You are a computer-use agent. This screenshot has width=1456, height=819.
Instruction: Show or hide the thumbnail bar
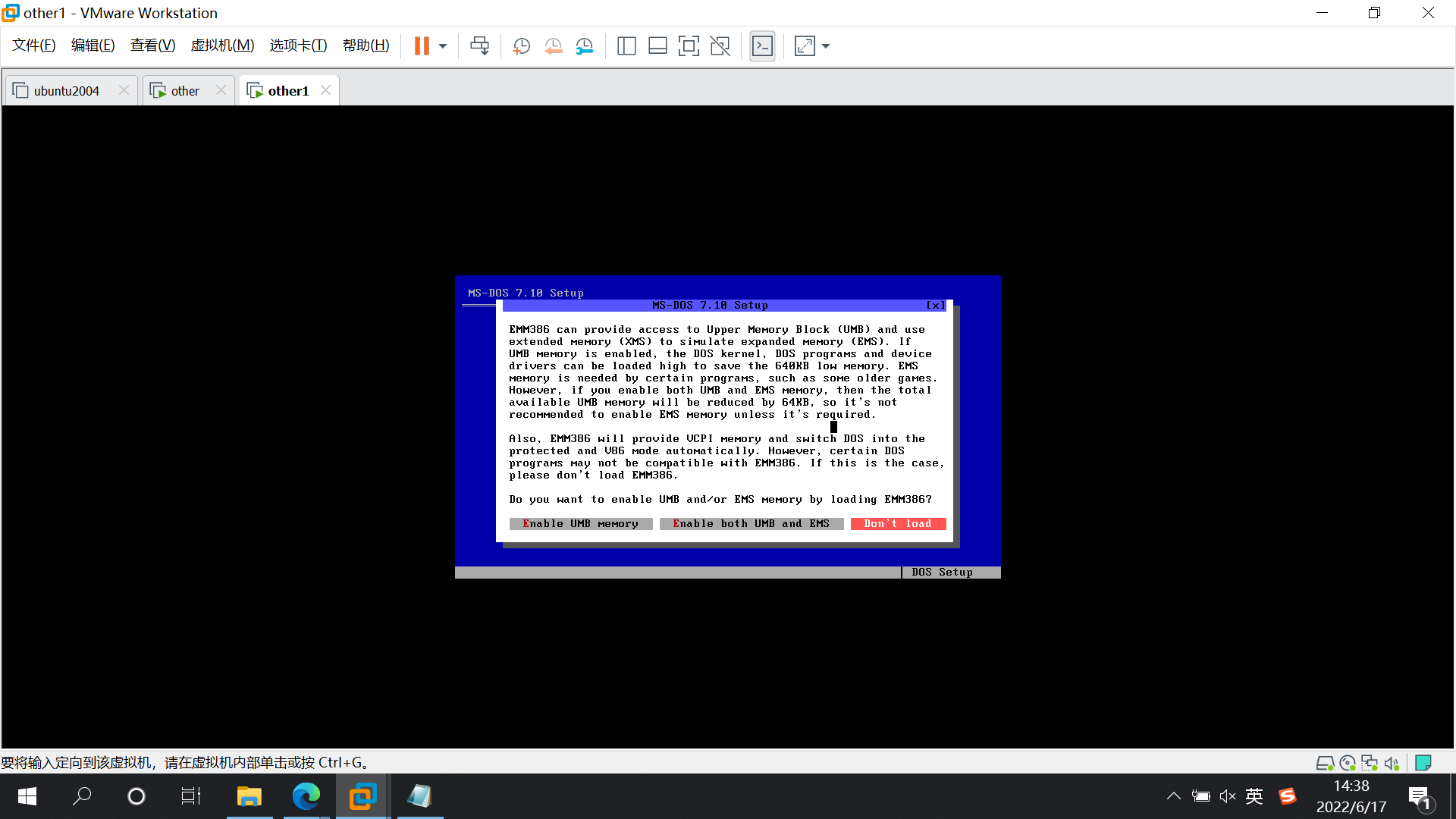657,45
